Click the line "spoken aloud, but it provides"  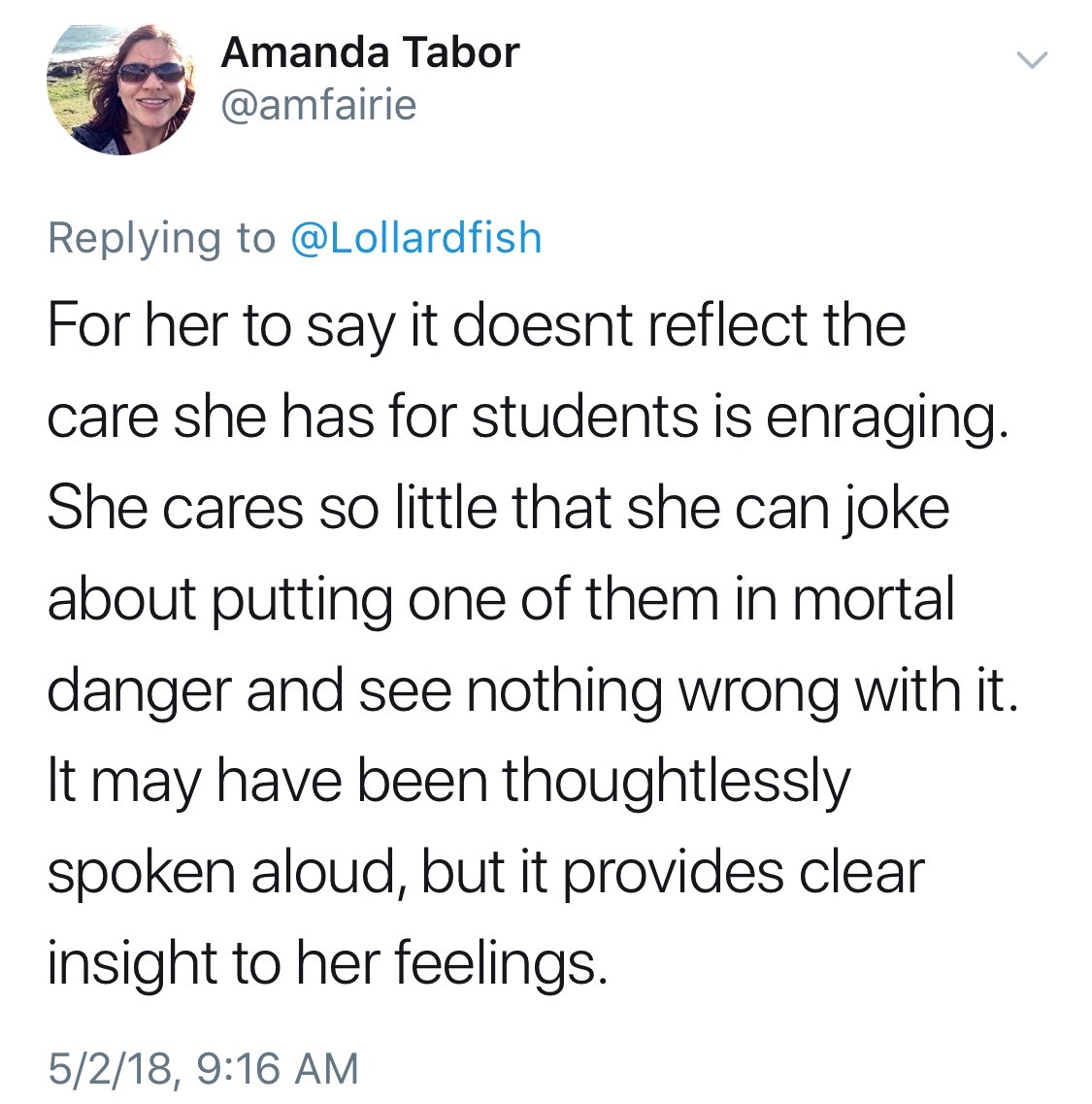pos(485,873)
